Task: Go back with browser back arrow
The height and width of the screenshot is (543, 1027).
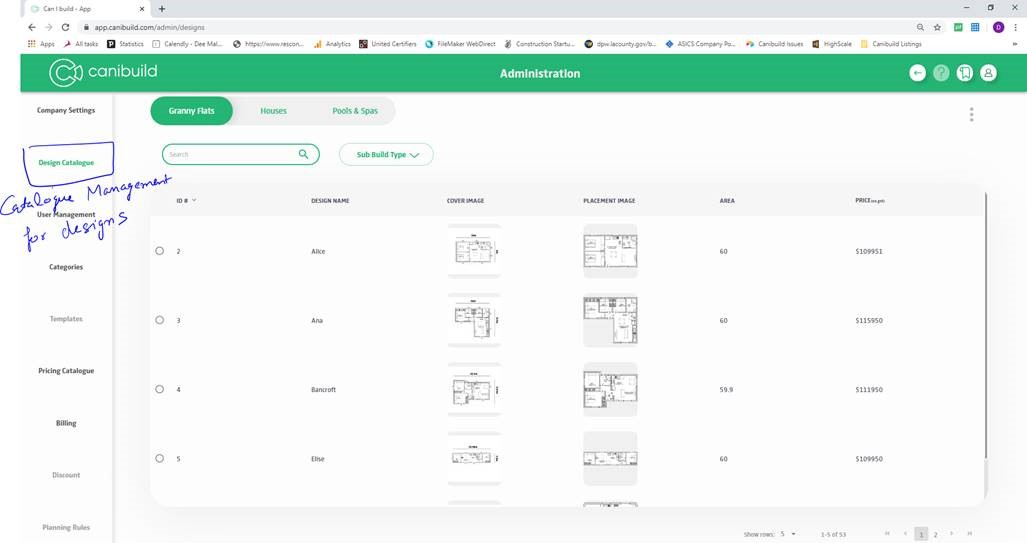Action: [x=31, y=27]
